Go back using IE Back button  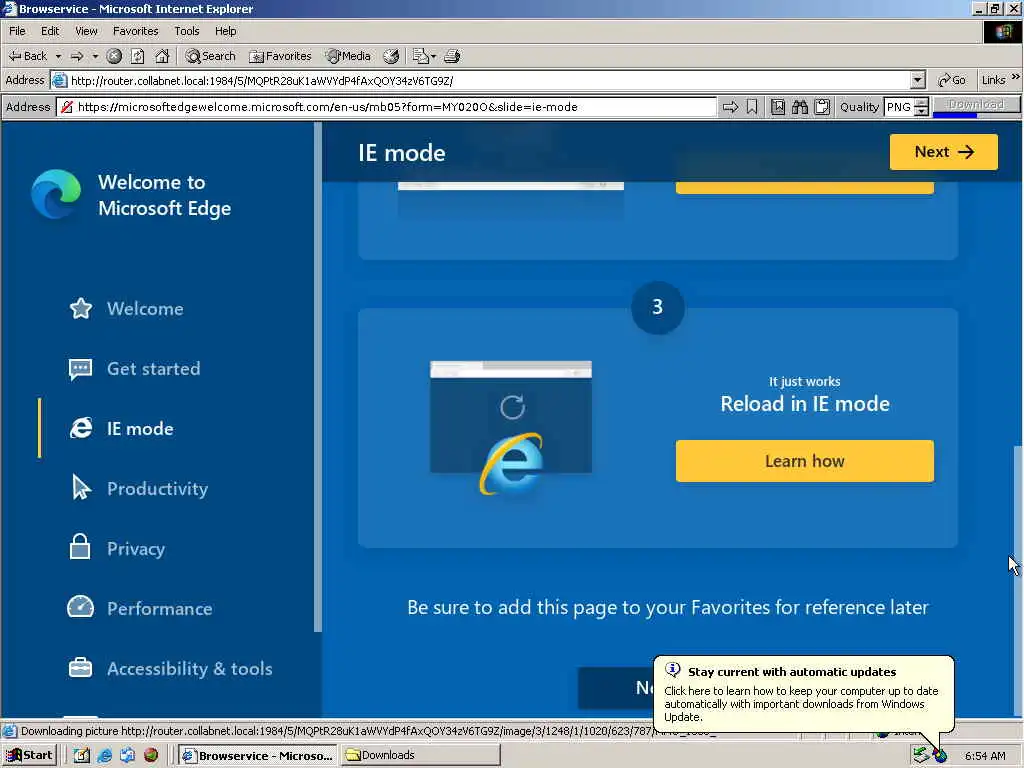[x=27, y=56]
